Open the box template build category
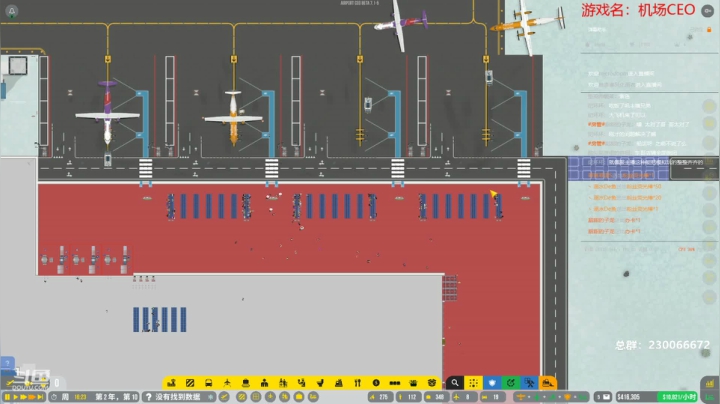720x404 pixels. click(432, 383)
